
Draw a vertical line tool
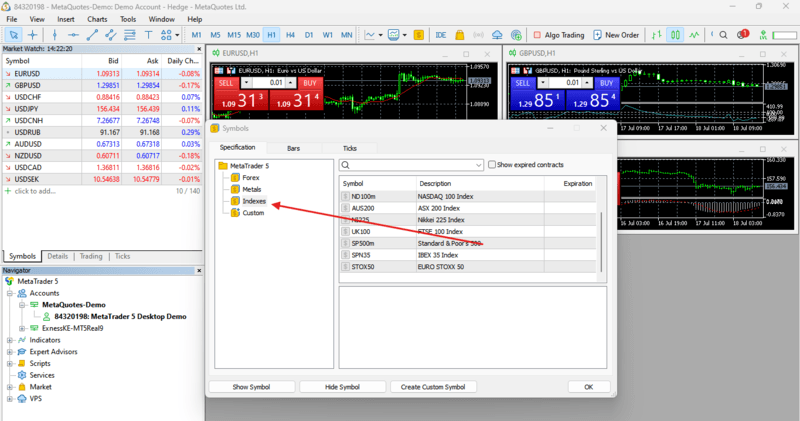[x=55, y=35]
